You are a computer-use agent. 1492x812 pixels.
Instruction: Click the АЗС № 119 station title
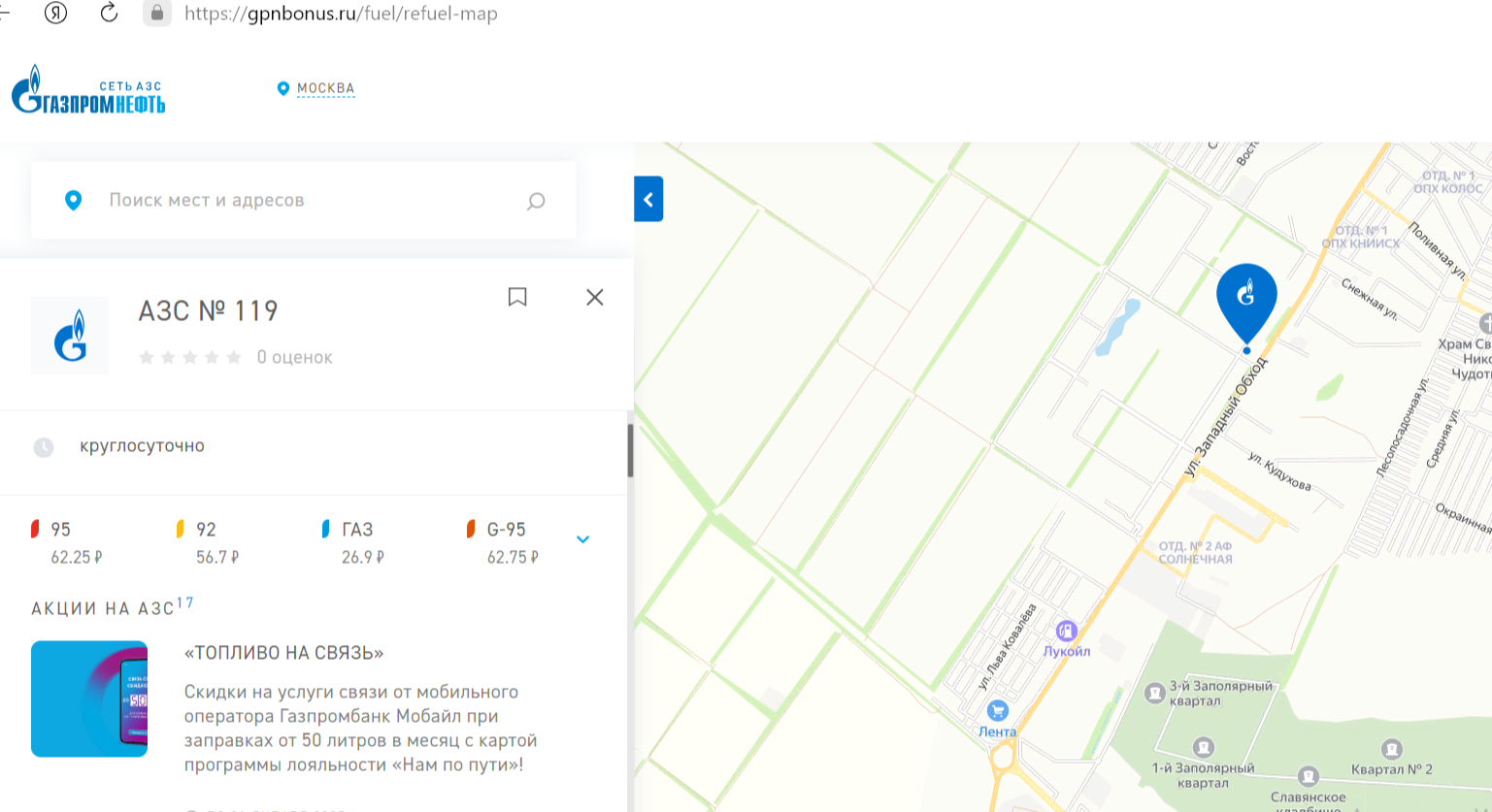tap(209, 310)
